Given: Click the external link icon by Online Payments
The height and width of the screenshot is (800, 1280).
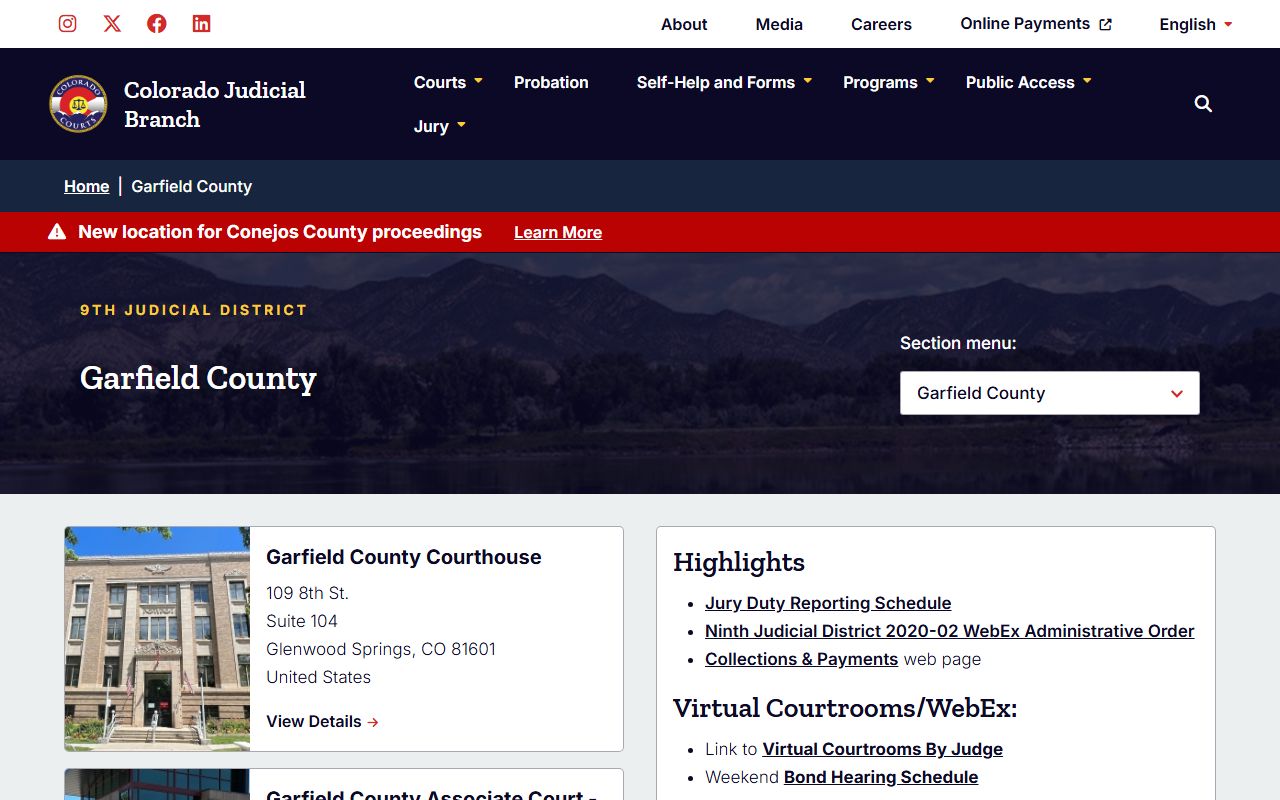Looking at the screenshot, I should pyautogui.click(x=1105, y=25).
